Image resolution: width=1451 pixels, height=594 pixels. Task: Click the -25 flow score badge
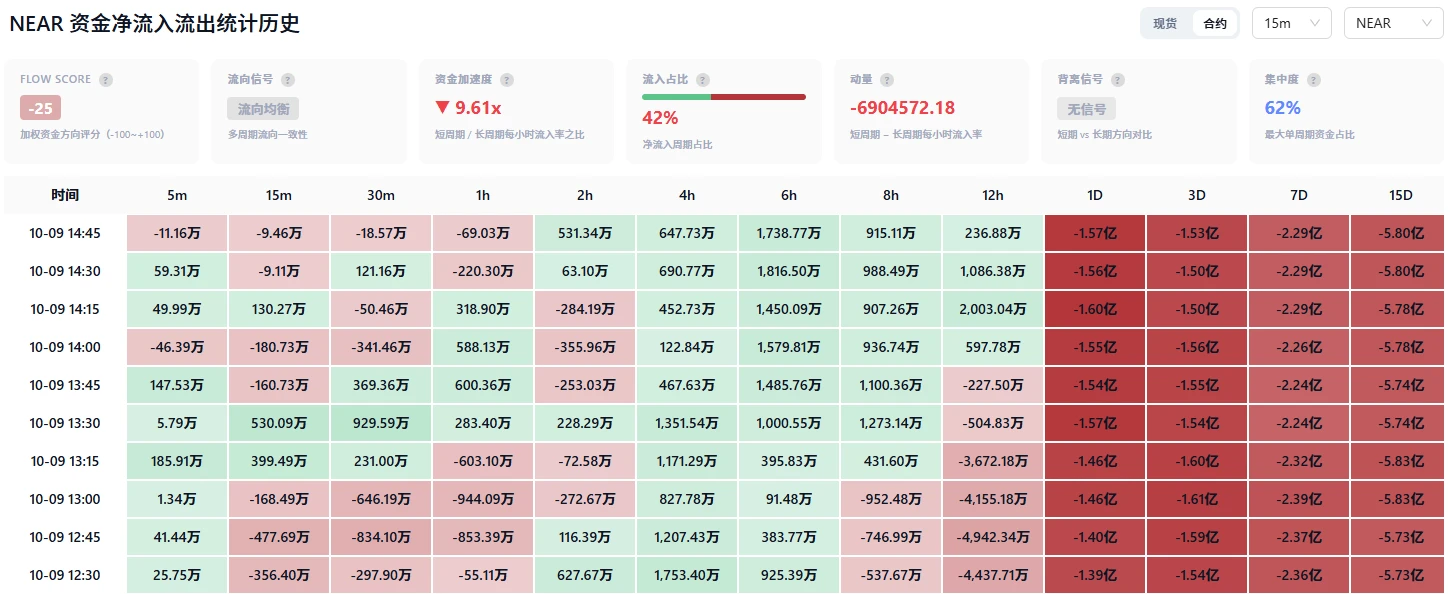pyautogui.click(x=41, y=108)
